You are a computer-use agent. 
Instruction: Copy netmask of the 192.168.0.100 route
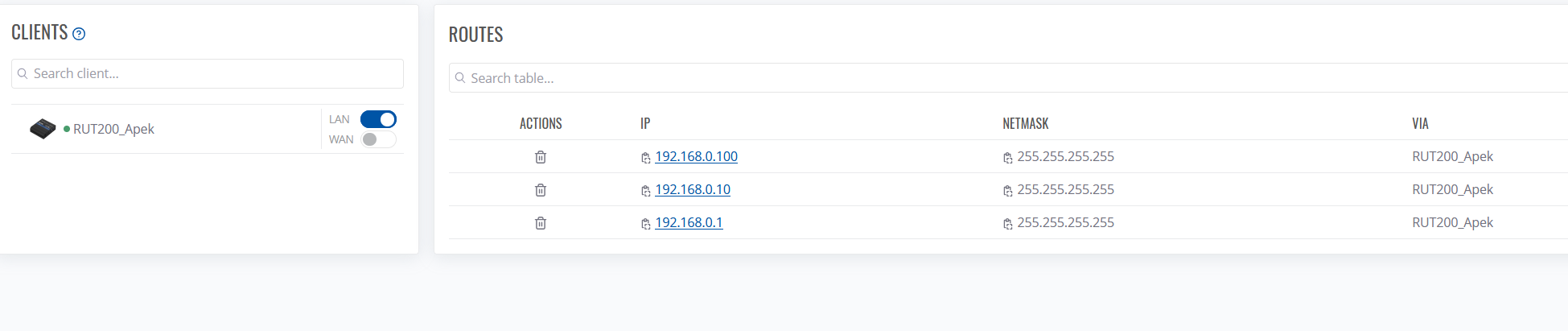pyautogui.click(x=1007, y=158)
